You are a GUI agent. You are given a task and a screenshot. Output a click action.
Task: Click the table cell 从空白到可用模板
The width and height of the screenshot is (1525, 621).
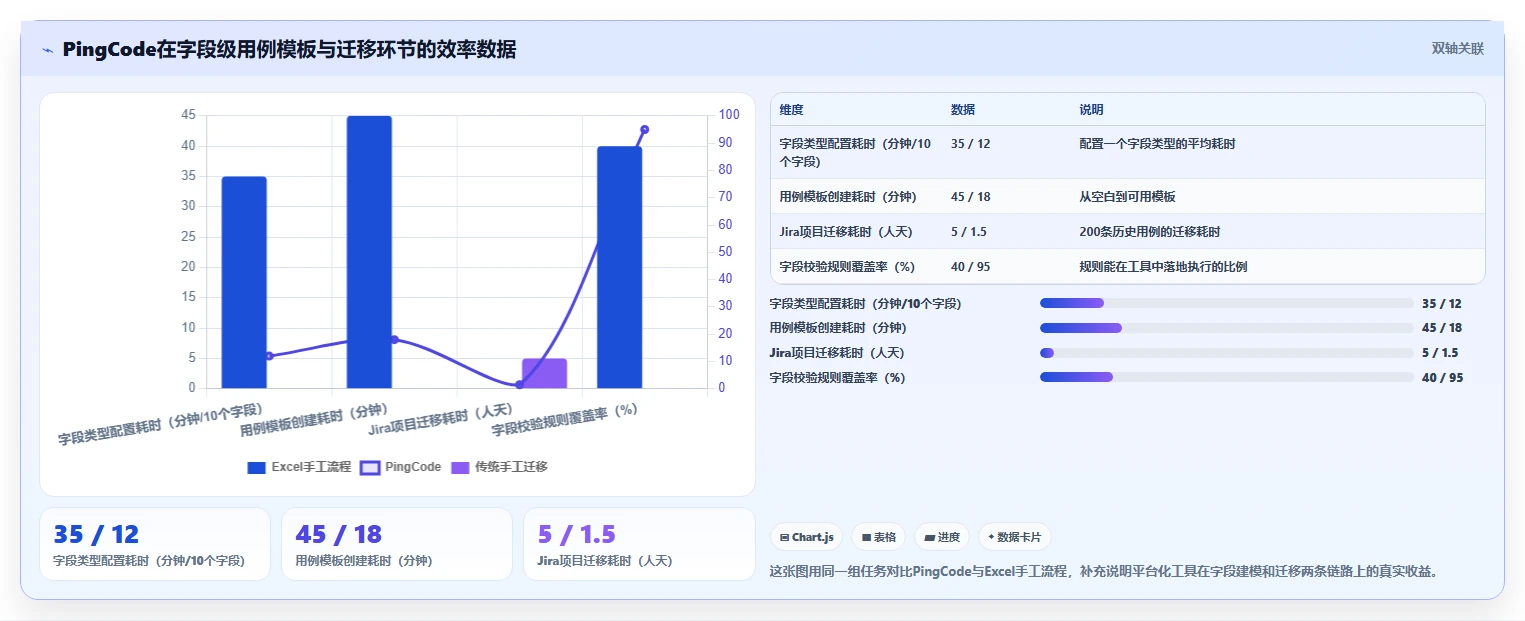point(1127,197)
